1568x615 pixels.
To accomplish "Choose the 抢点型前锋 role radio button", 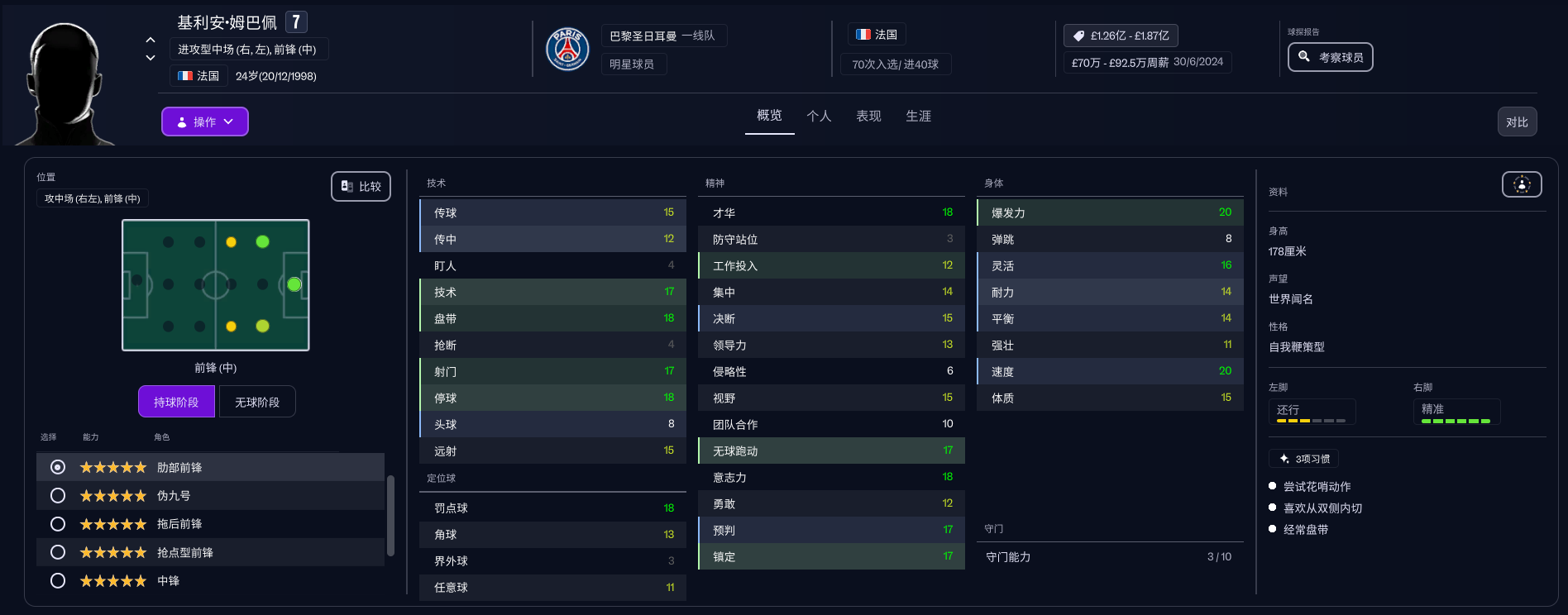I will tap(58, 552).
